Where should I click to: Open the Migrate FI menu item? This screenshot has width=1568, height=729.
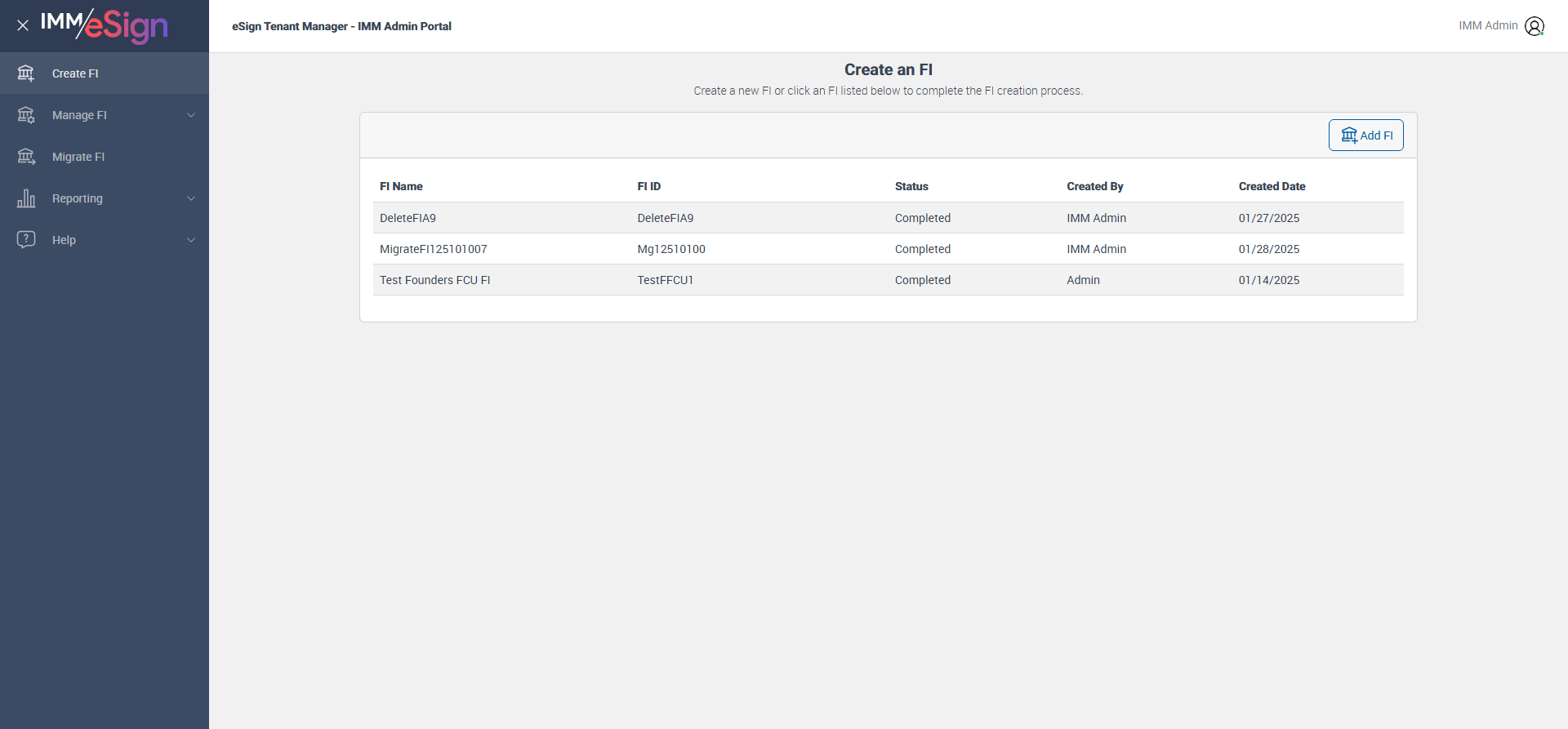pos(78,157)
